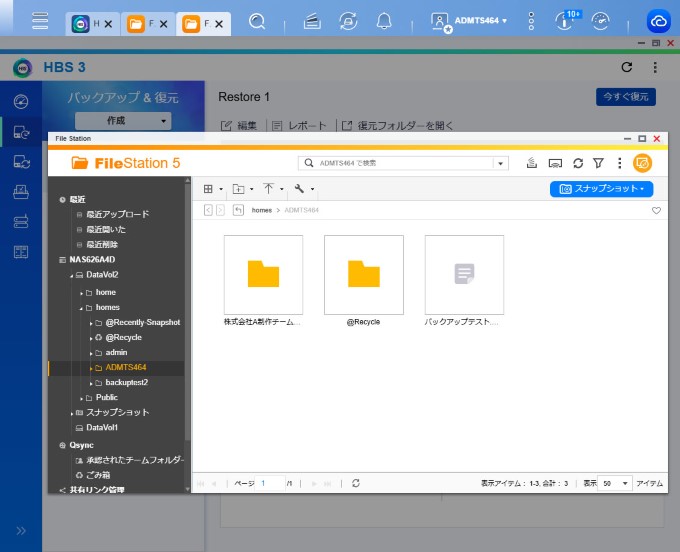This screenshot has height=552, width=680.
Task: Open the HBS 3 overview gauge sidebar icon
Action: 21,101
